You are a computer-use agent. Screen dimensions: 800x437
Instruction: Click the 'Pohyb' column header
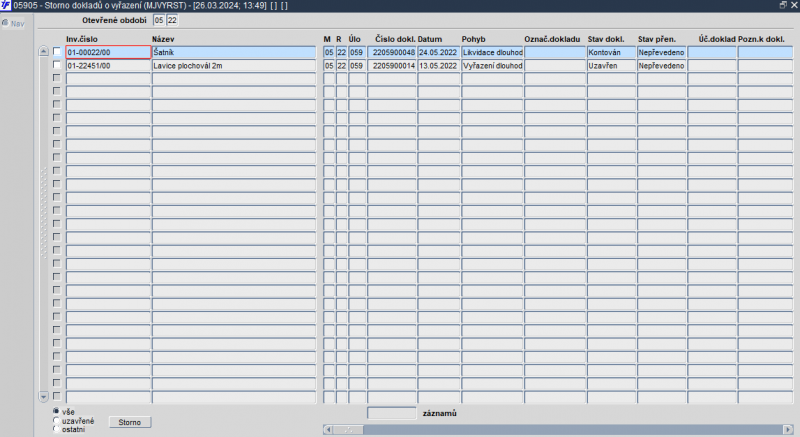point(473,39)
